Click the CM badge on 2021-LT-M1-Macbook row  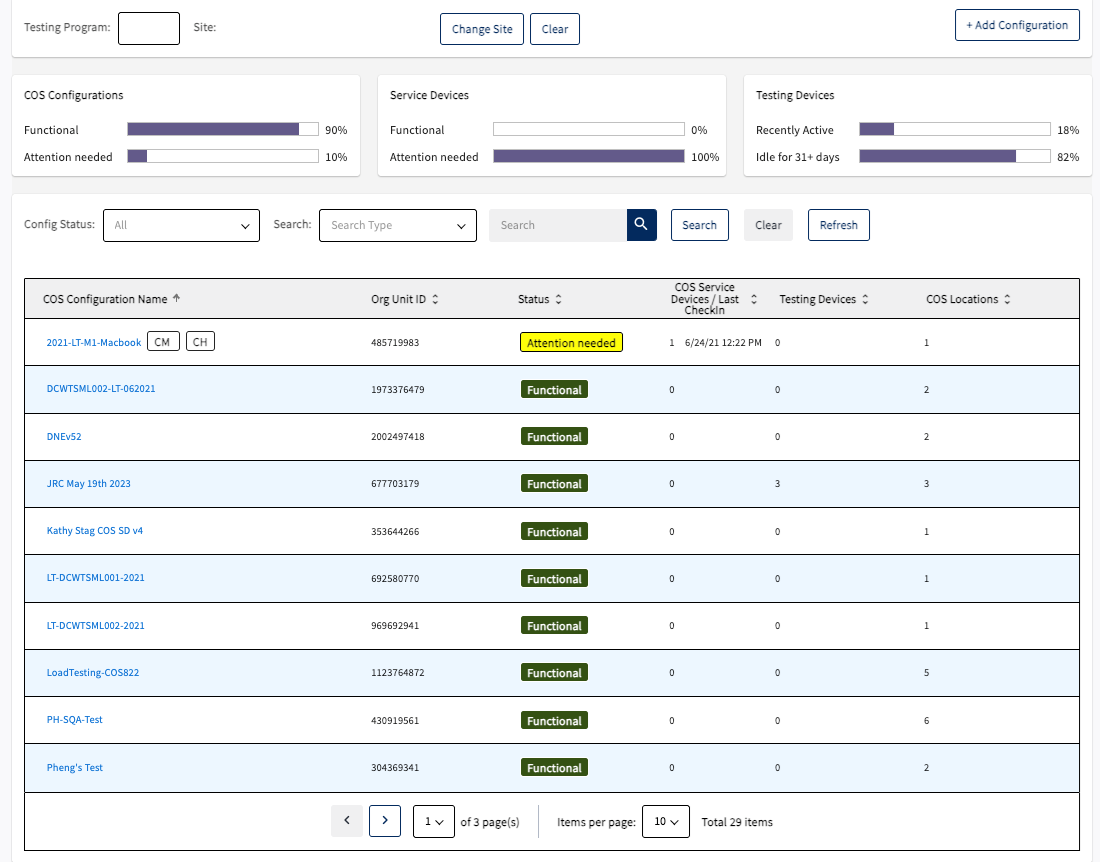(x=163, y=341)
